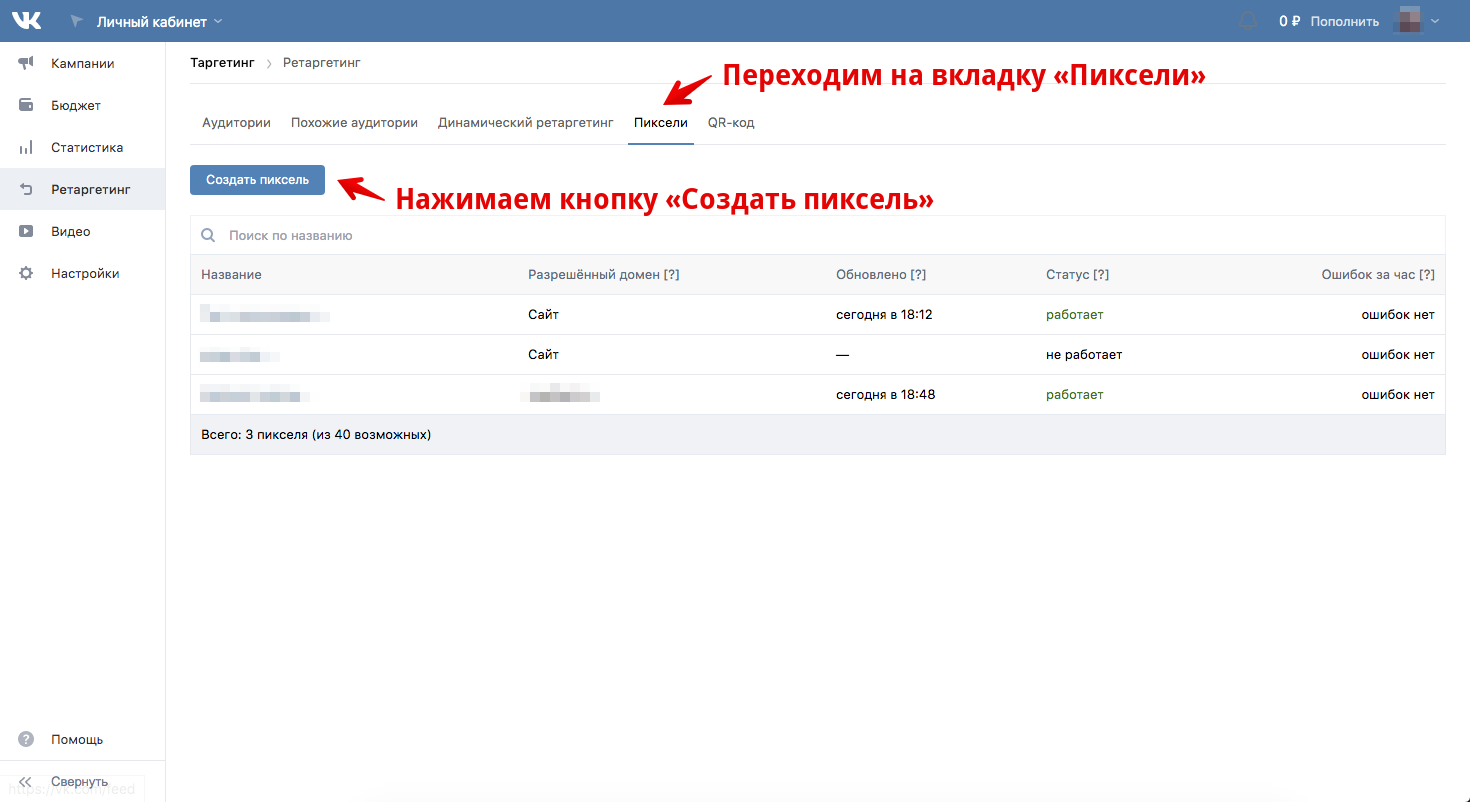Open the pixel name in не работает row
This screenshot has width=1470, height=802.
click(x=240, y=355)
